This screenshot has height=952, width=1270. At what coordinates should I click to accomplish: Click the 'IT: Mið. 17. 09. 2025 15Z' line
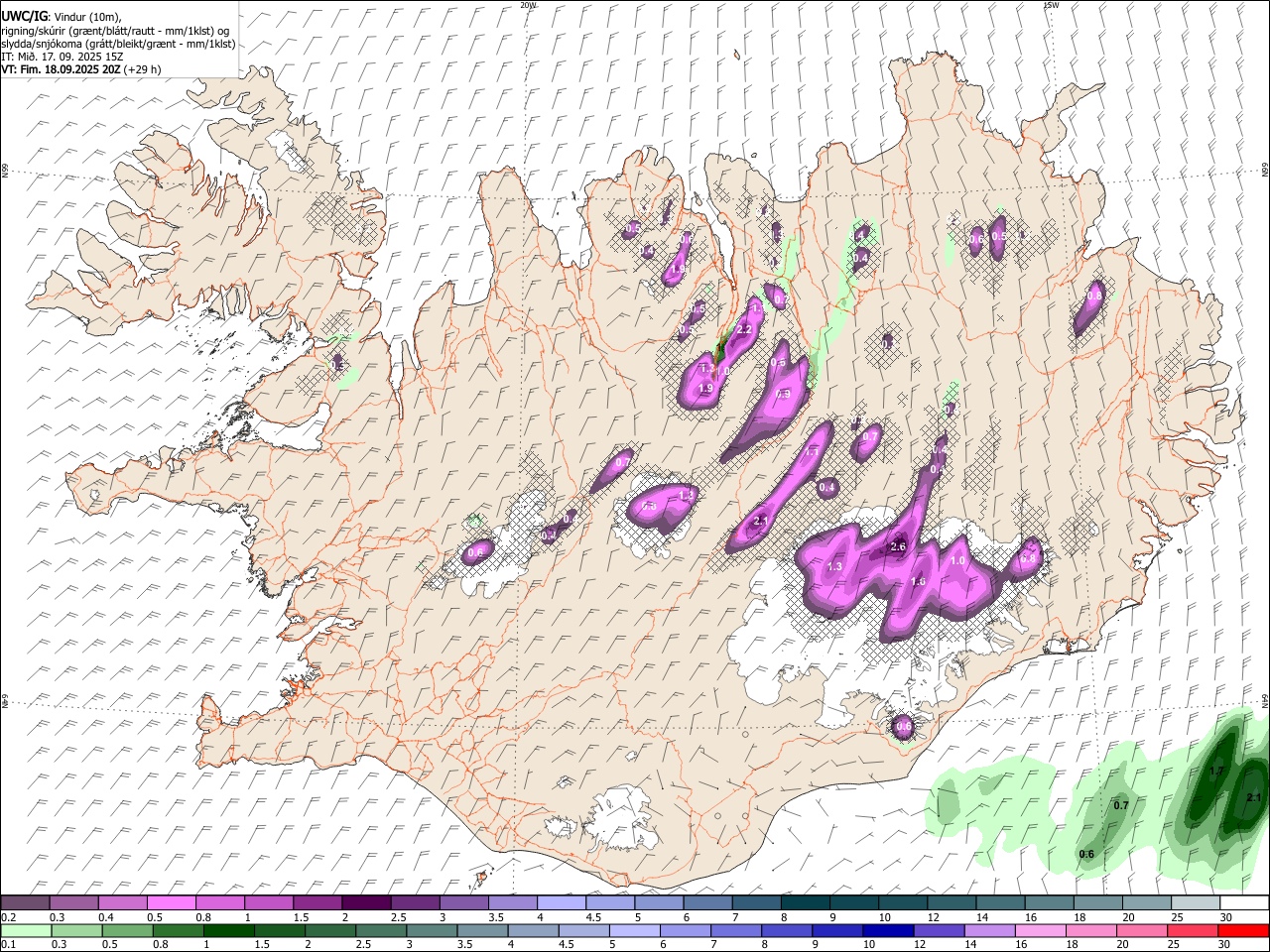coord(62,57)
